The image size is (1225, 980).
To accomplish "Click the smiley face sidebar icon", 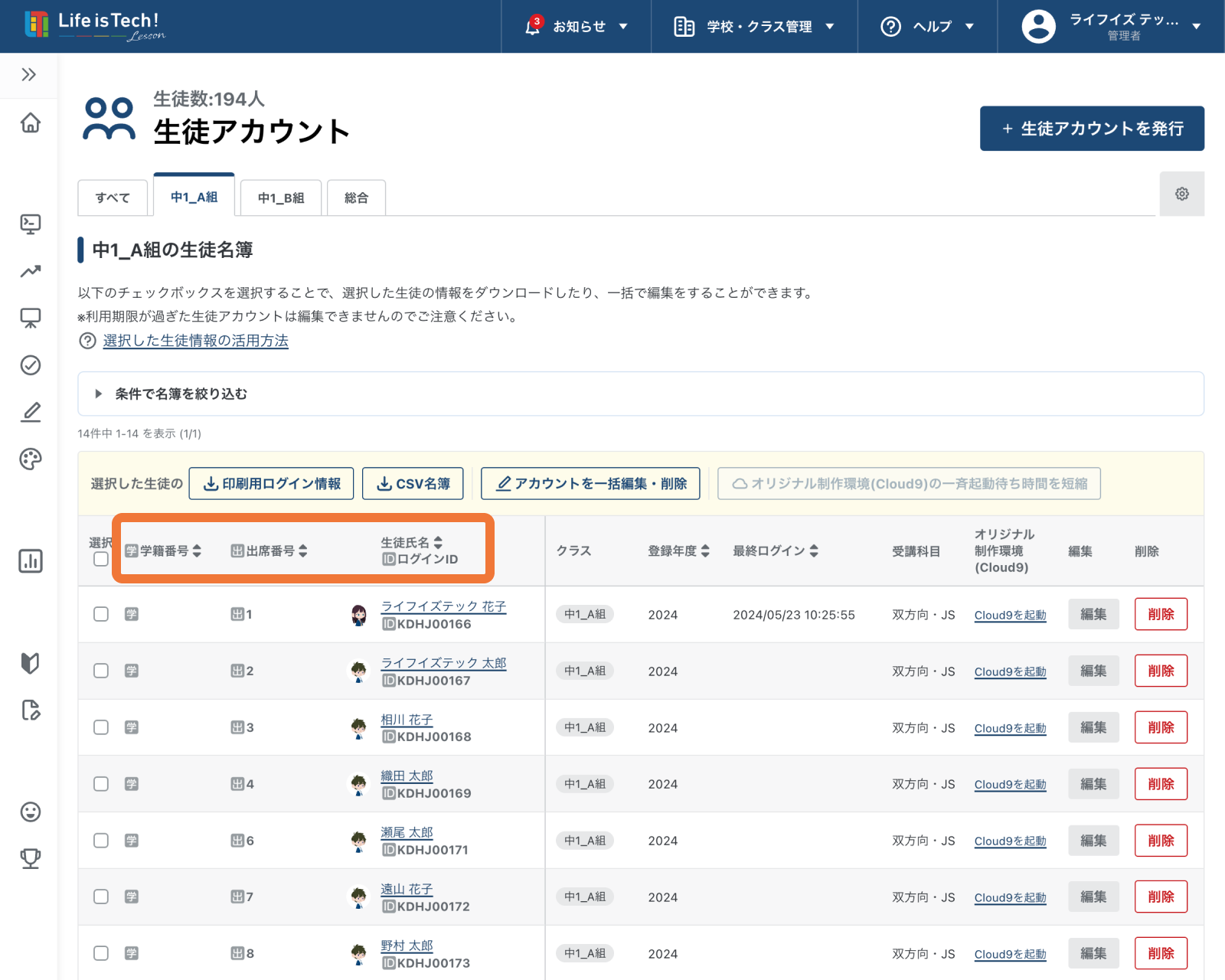I will click(x=30, y=812).
